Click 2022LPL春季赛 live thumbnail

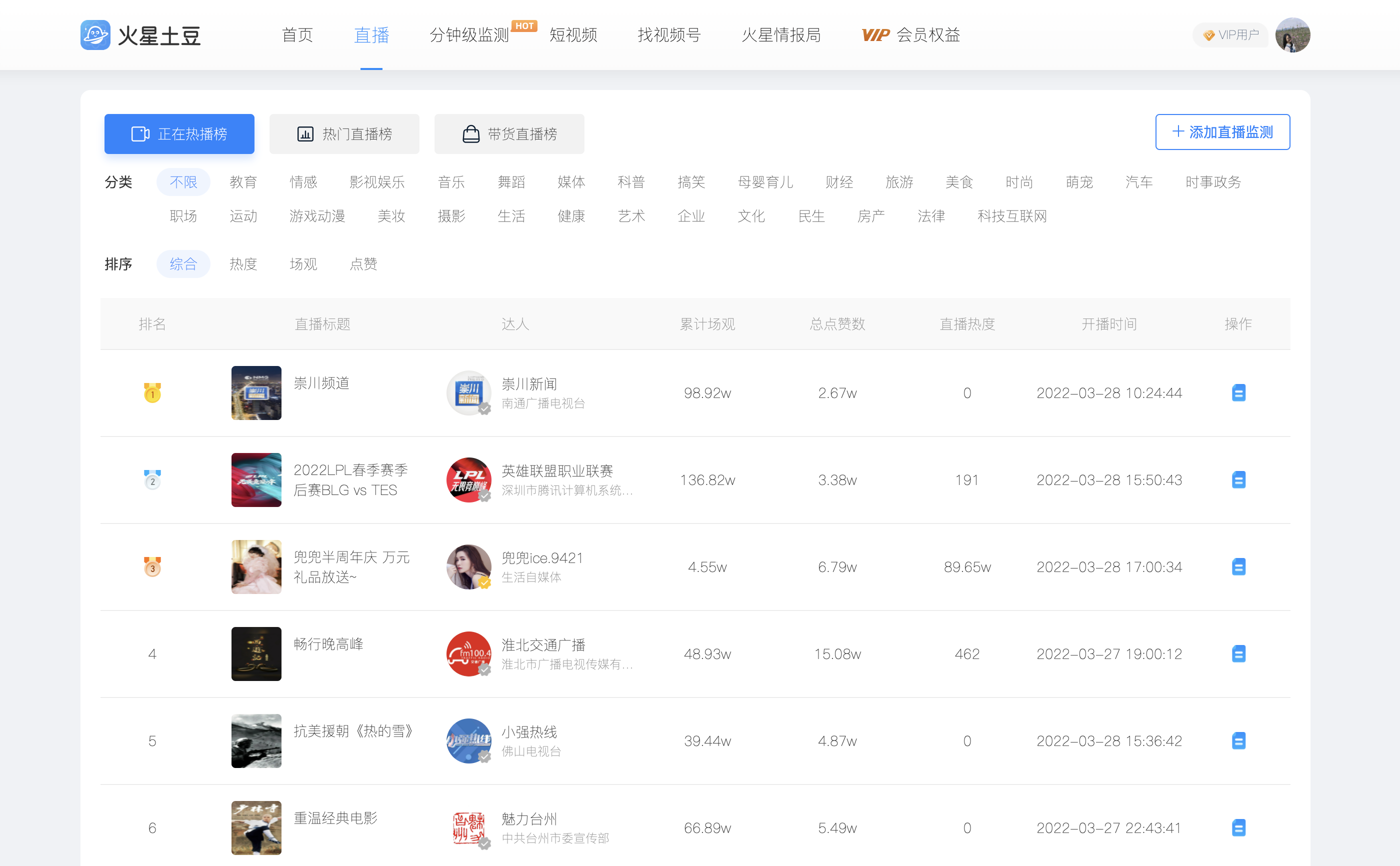[256, 480]
